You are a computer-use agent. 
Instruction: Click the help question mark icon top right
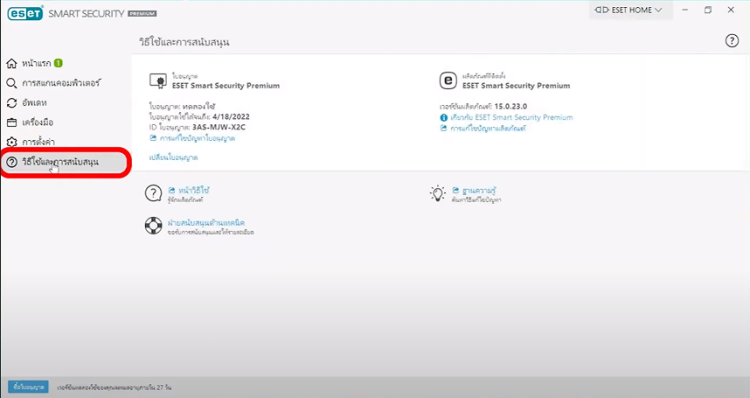(731, 41)
